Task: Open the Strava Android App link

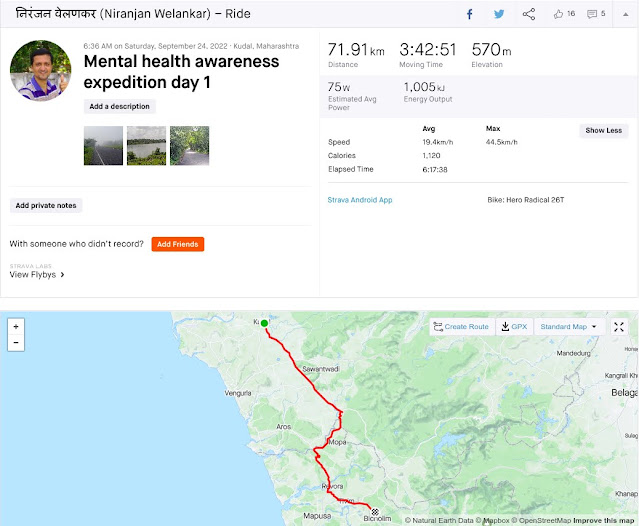Action: point(360,200)
